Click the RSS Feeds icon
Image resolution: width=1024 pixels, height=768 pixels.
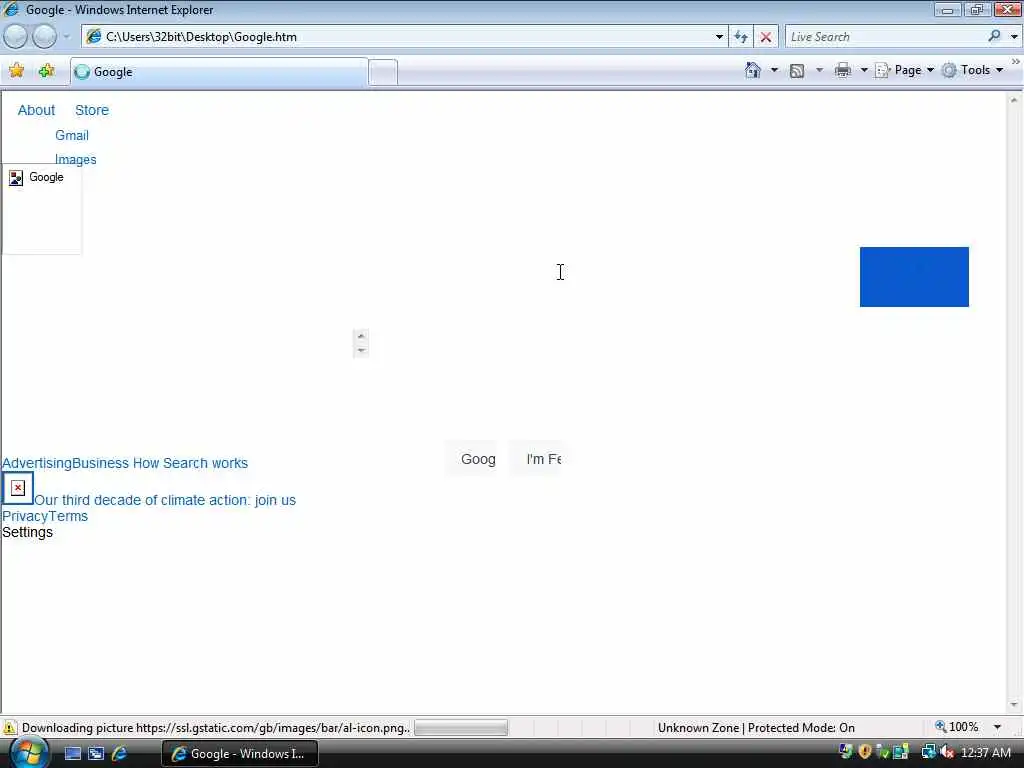point(797,71)
